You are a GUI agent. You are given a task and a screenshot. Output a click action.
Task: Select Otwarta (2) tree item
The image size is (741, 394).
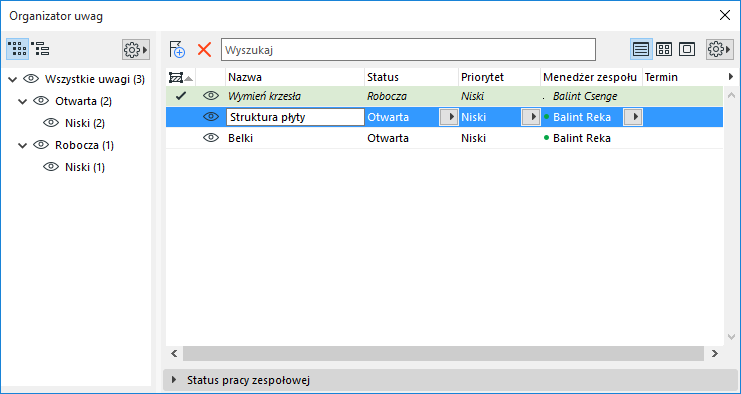[84, 101]
